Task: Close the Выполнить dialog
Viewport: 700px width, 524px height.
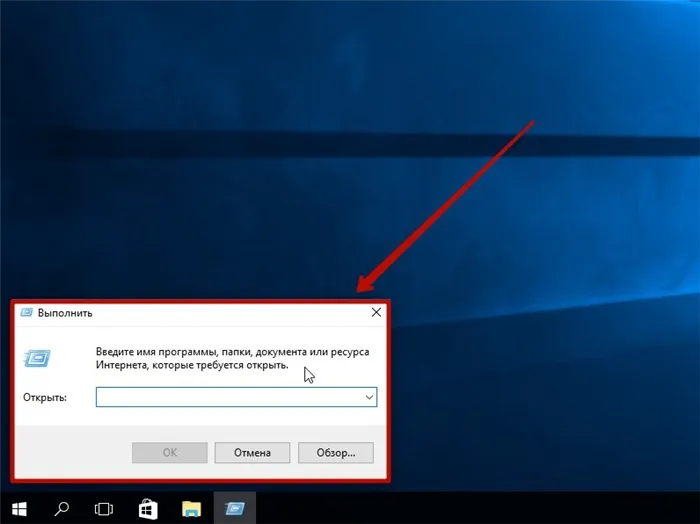Action: [376, 312]
